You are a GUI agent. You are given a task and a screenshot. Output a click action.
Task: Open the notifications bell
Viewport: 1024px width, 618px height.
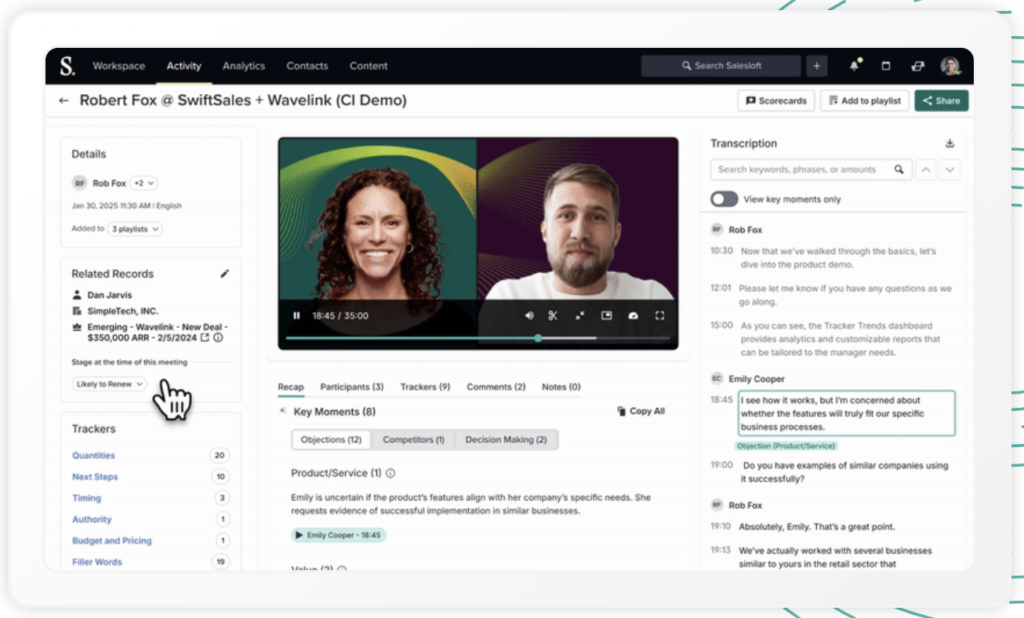tap(854, 66)
